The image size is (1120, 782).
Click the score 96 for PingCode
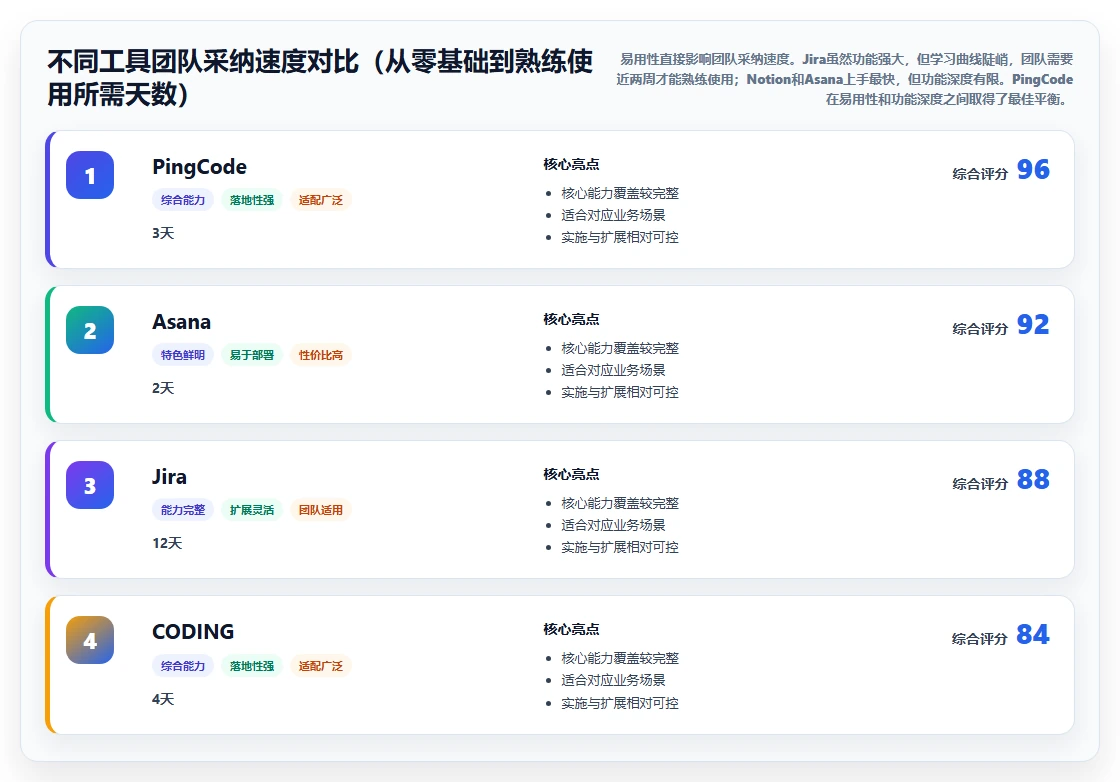point(1033,169)
